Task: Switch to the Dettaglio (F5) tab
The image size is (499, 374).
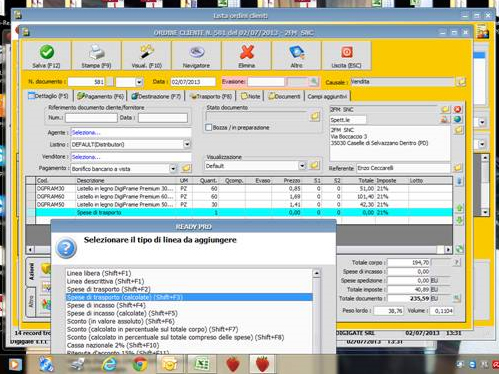Action: pyautogui.click(x=49, y=96)
